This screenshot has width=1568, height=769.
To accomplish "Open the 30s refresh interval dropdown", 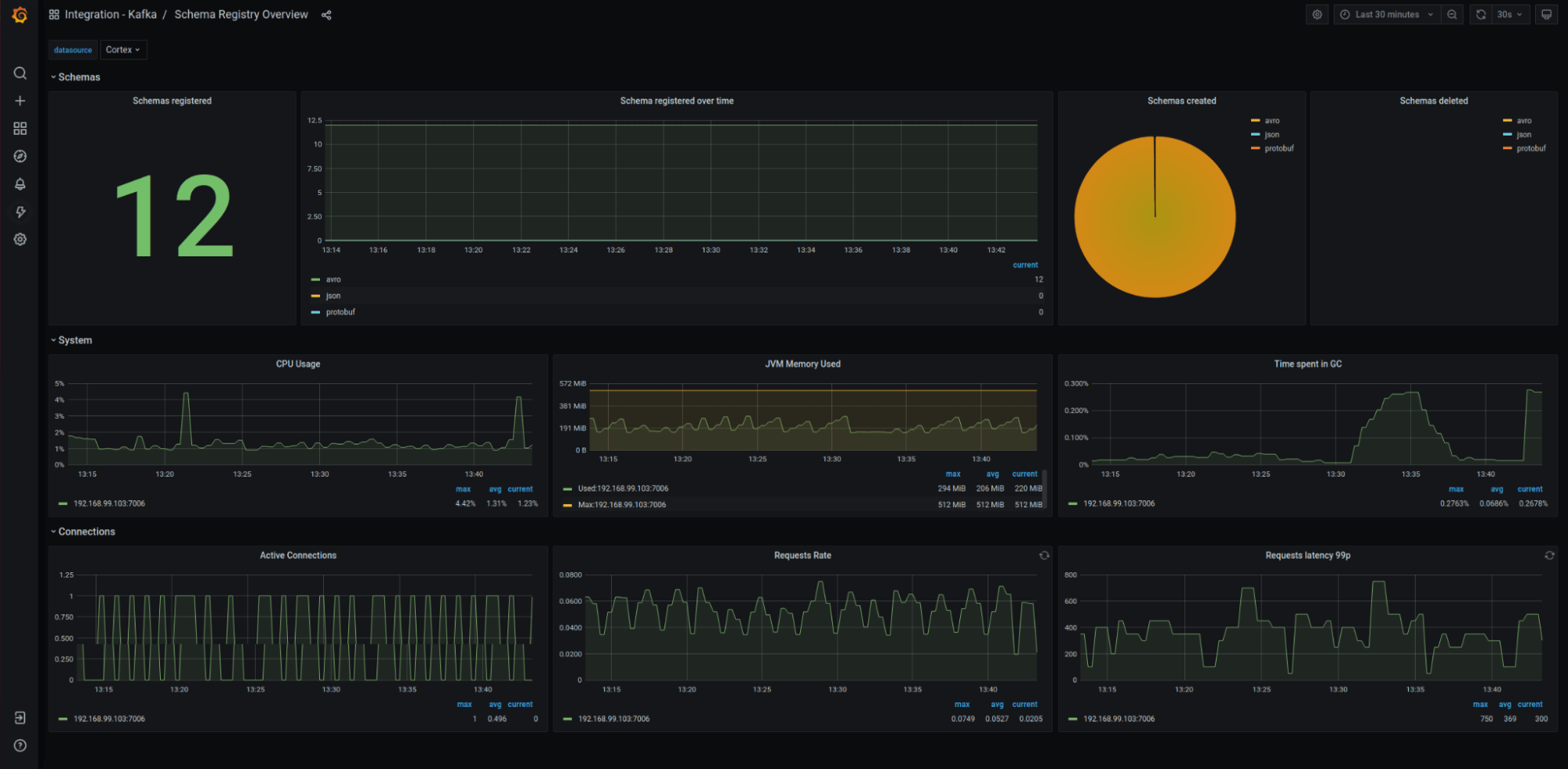I will click(1510, 14).
